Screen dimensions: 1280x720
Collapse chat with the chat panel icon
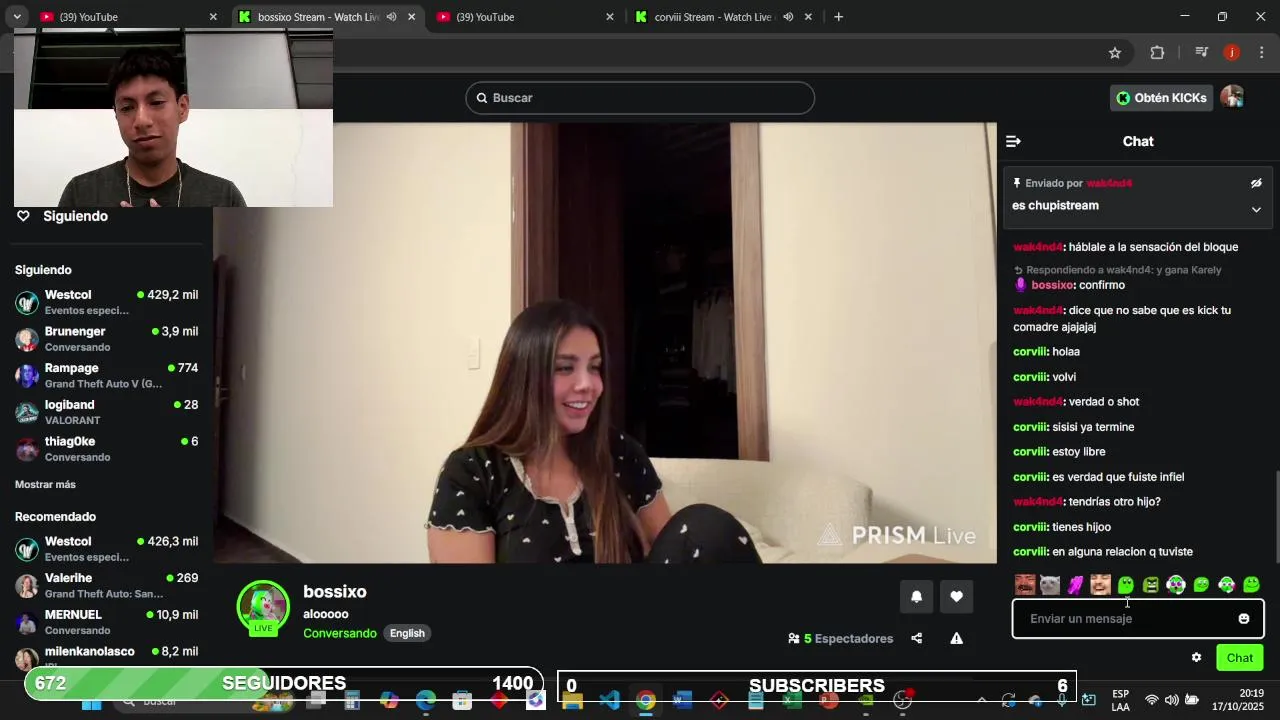(1013, 142)
